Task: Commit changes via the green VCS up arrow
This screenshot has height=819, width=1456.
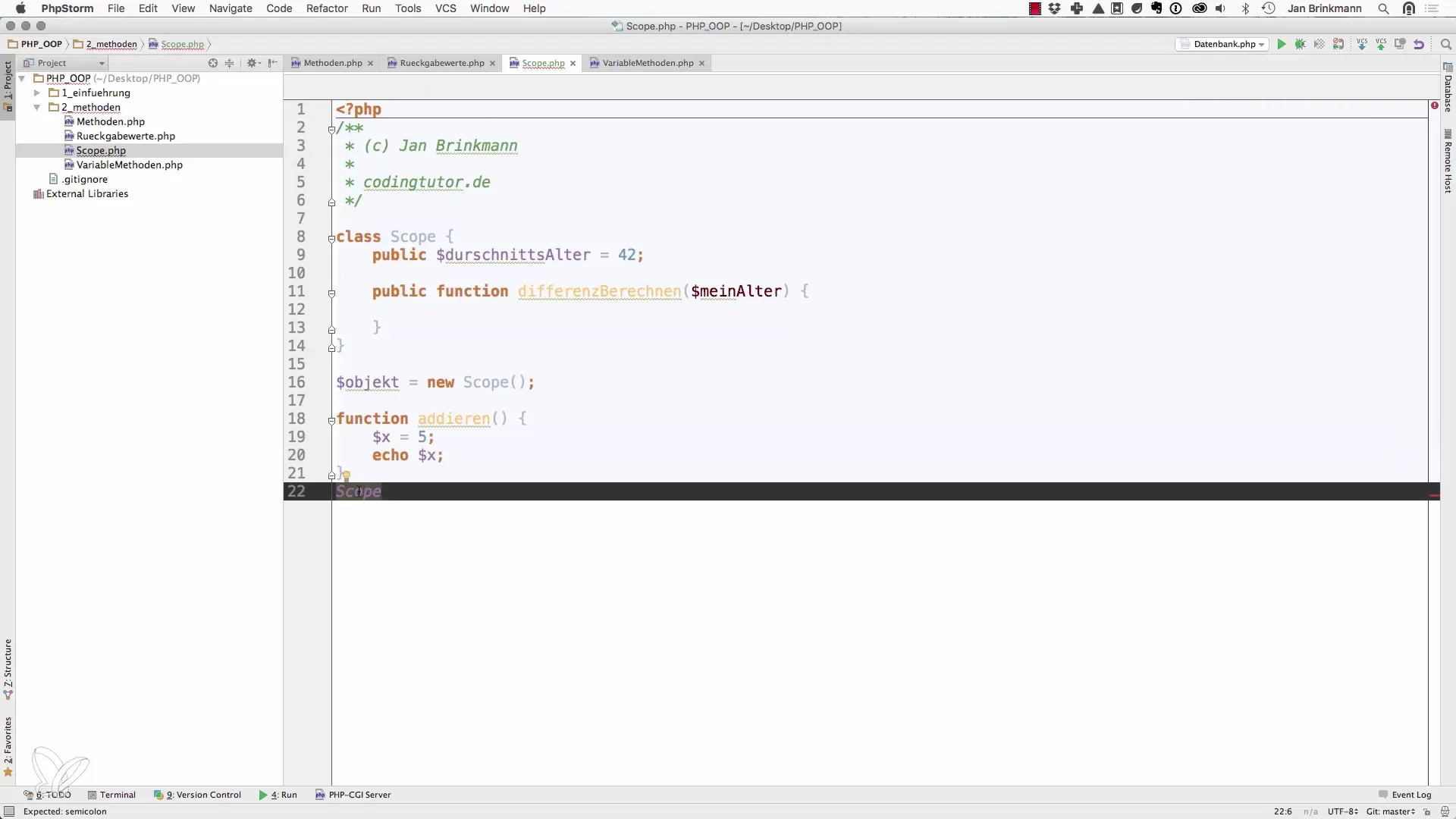Action: point(1381,44)
